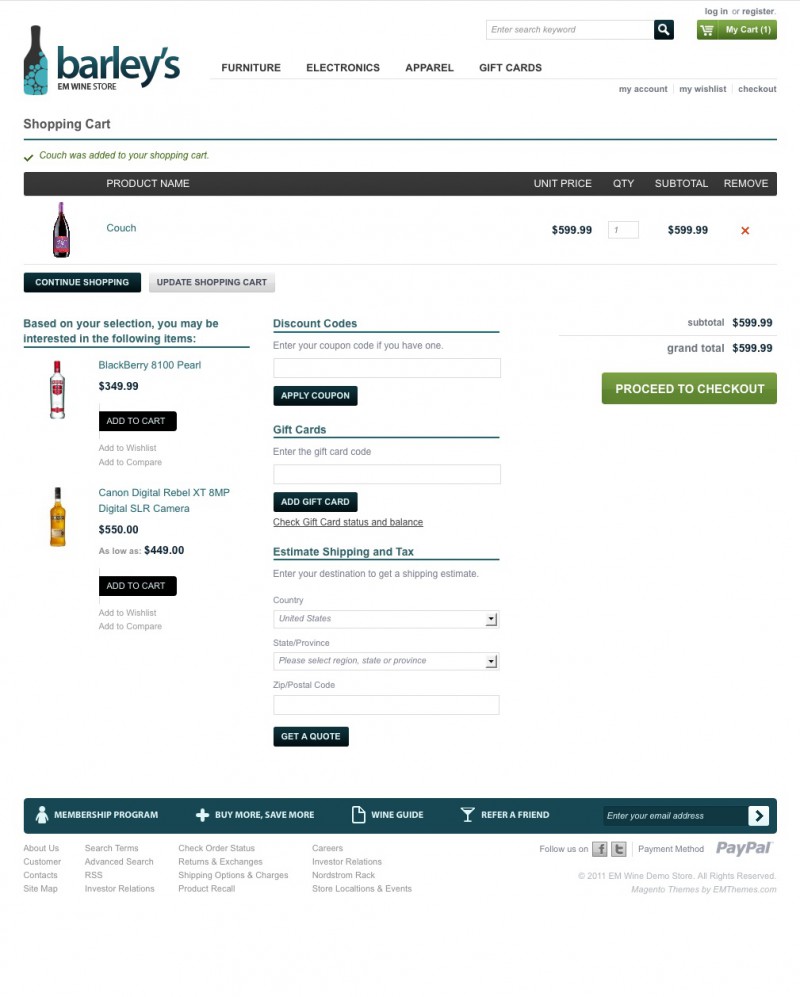
Task: Expand the Country dropdown
Action: [386, 619]
